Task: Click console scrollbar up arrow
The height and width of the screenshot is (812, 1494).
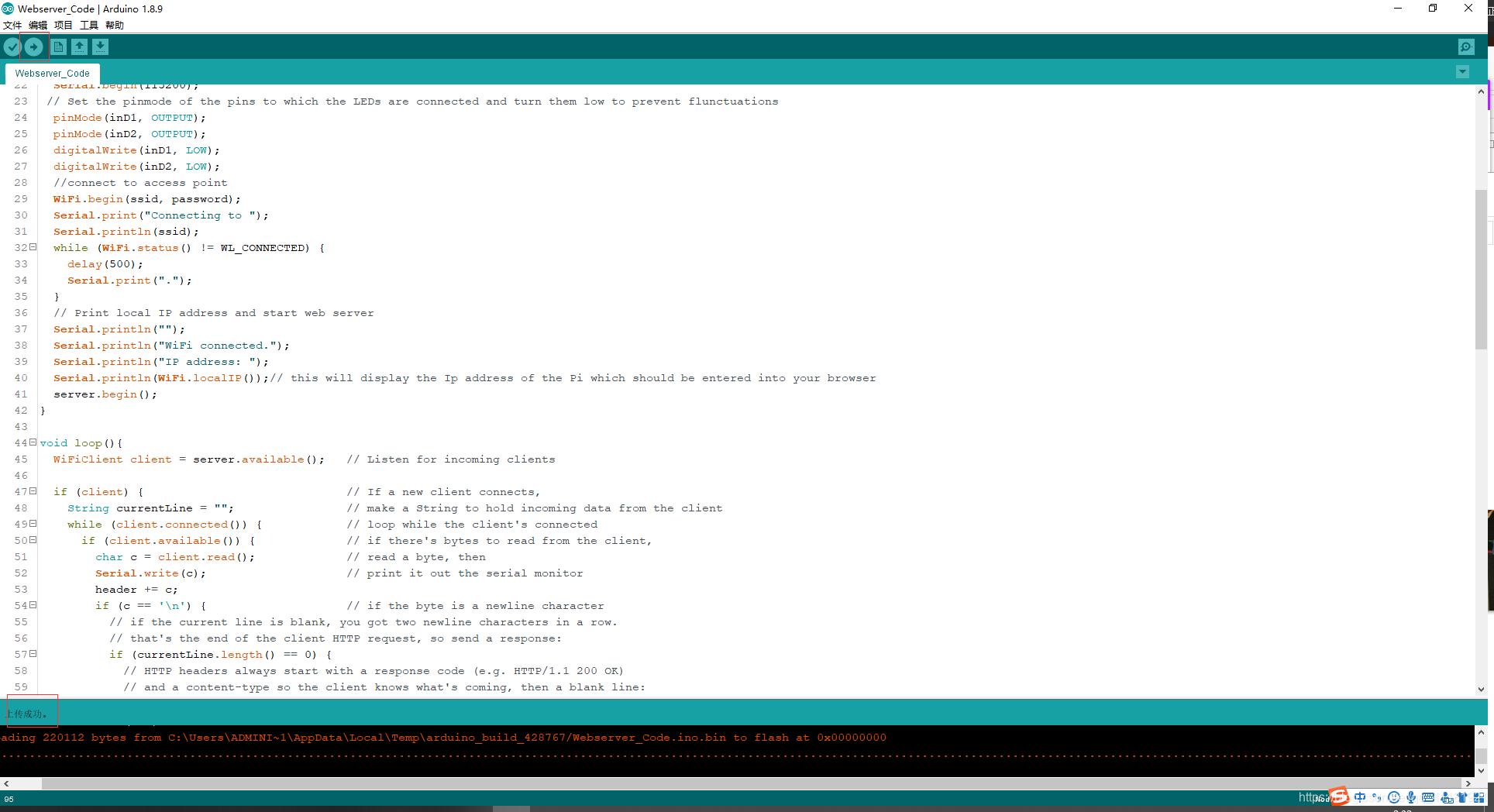Action: point(1481,732)
